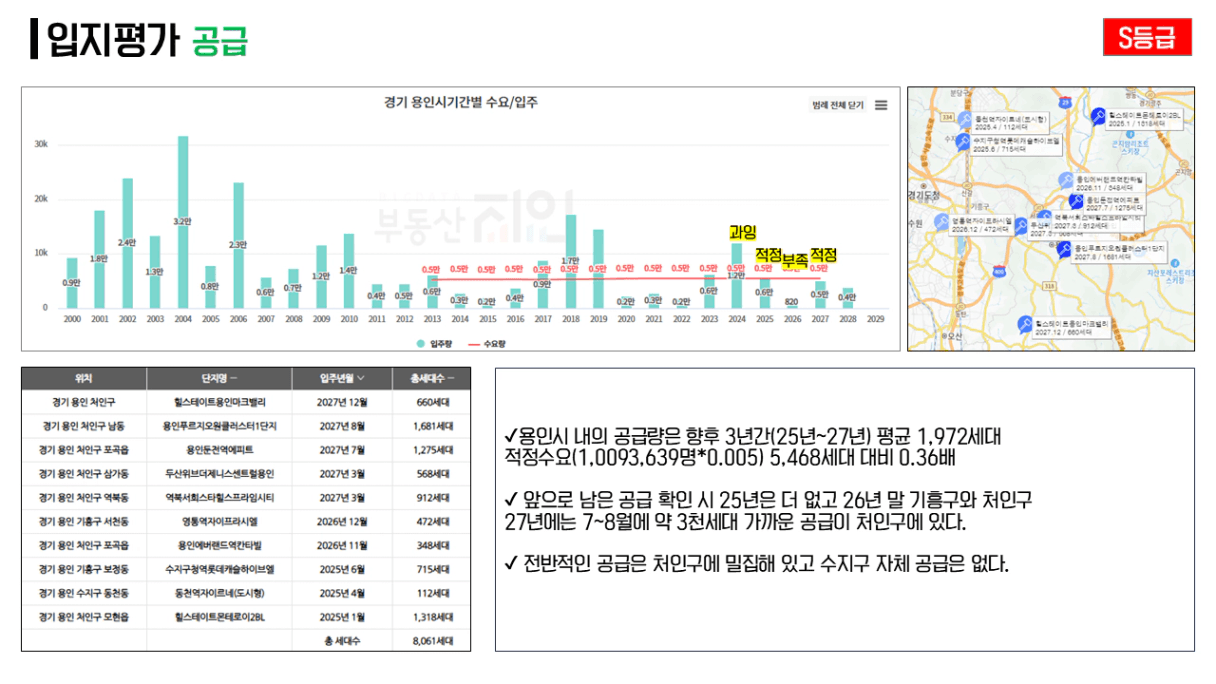Screen dimensions: 1216x684
Task: Click the 2018 bar labeled 1.7만
Action: point(571,262)
